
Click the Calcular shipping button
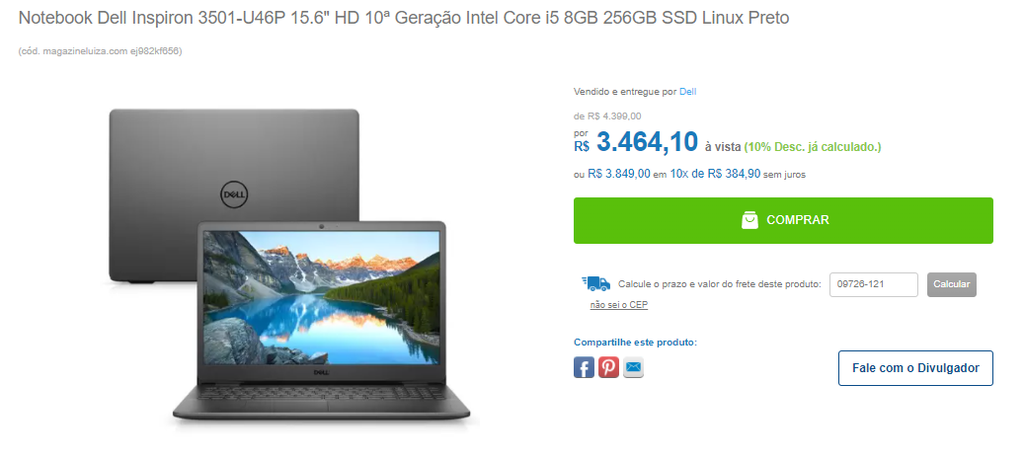pos(952,284)
